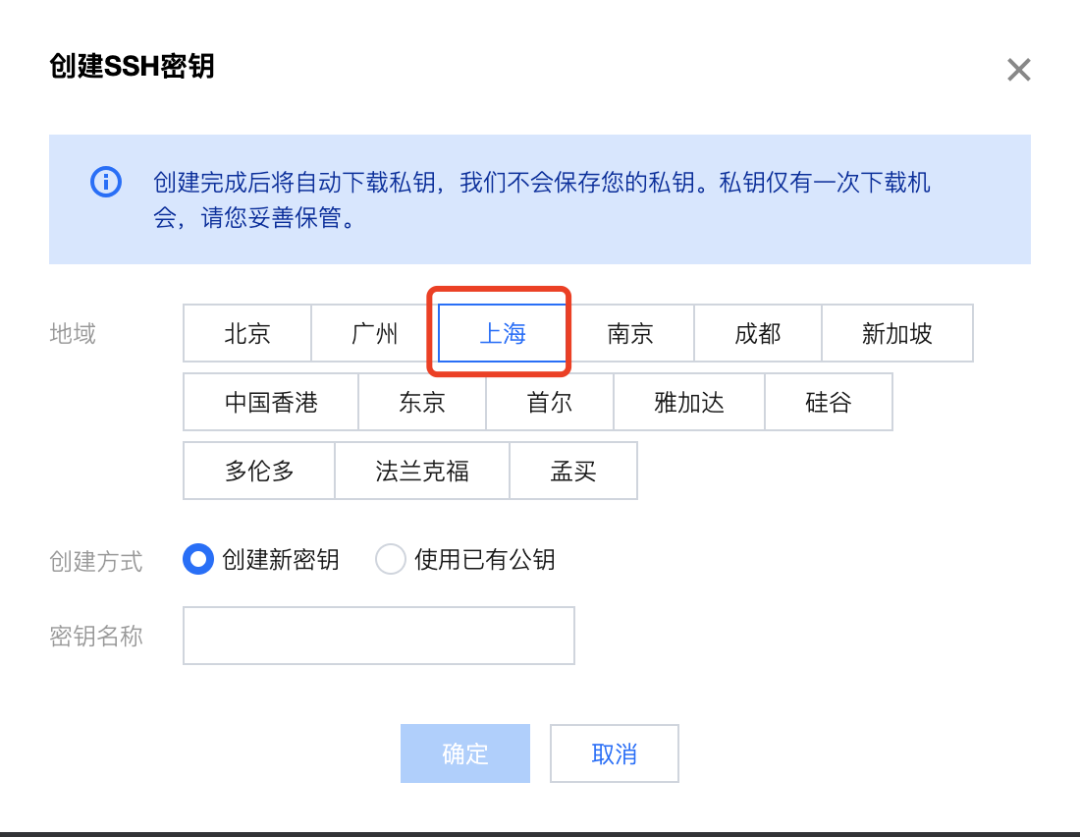Close the 创建SSH密钥 dialog
This screenshot has width=1080, height=837.
pyautogui.click(x=1018, y=70)
